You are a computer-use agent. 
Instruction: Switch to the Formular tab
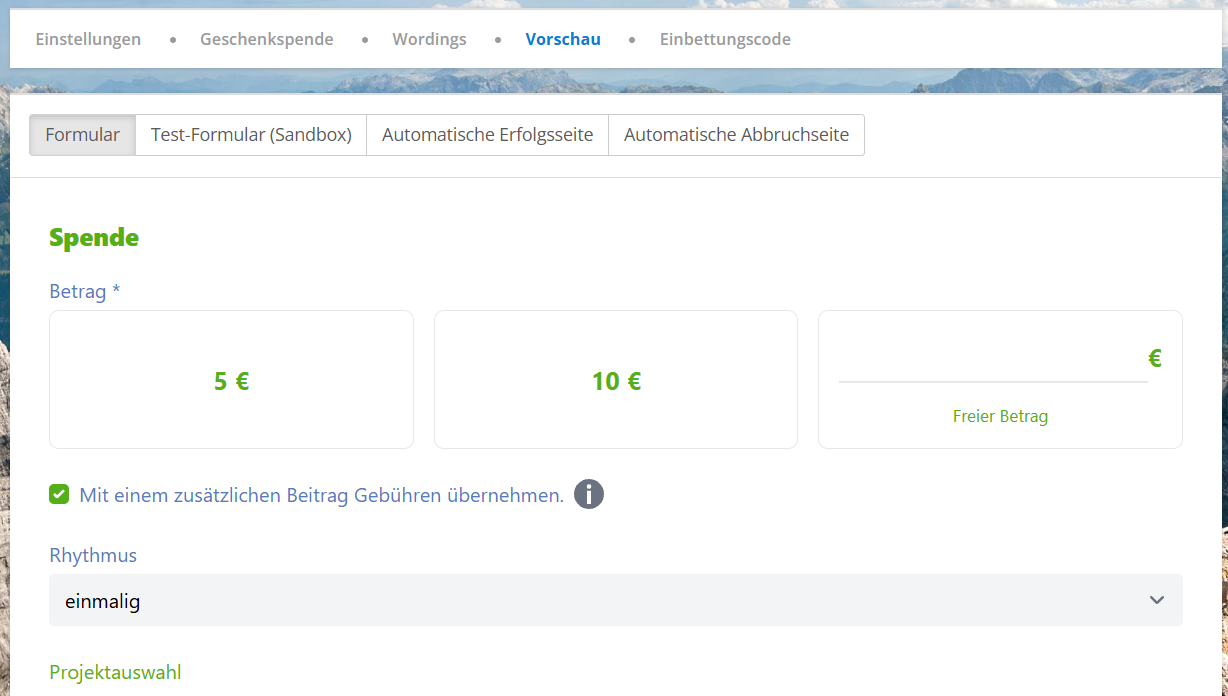[x=82, y=135]
